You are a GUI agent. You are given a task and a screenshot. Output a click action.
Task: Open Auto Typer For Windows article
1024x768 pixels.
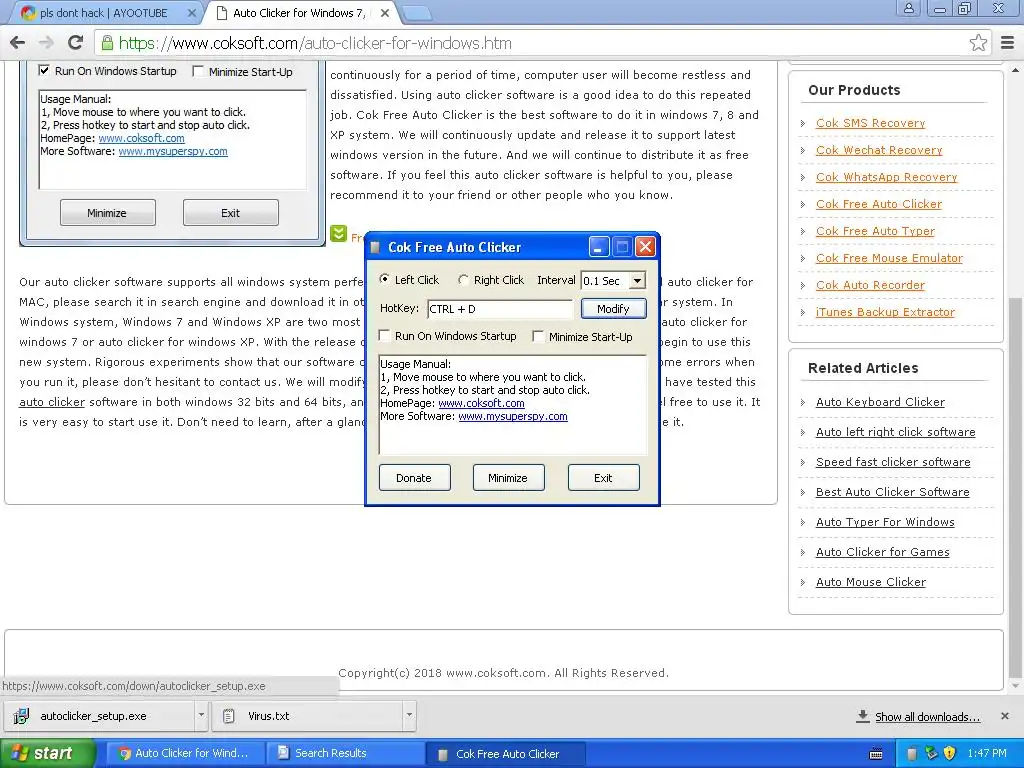pyautogui.click(x=885, y=522)
